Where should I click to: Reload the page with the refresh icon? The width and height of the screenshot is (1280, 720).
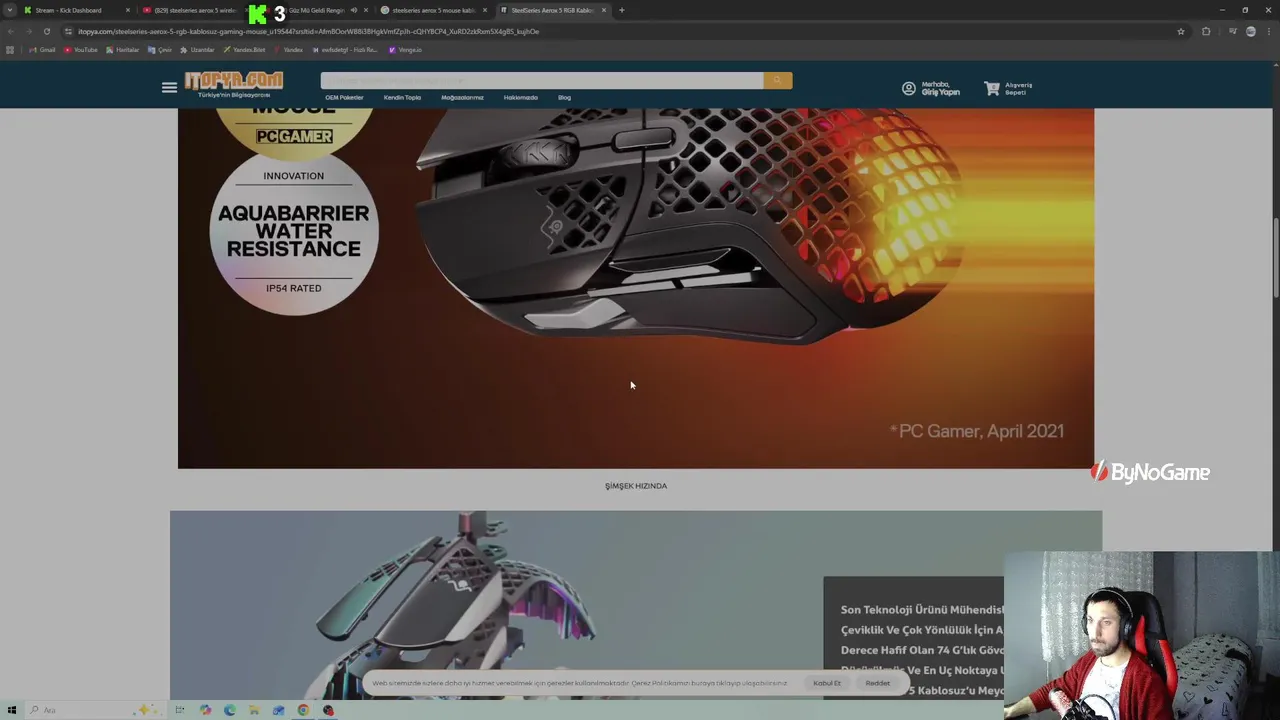46,31
